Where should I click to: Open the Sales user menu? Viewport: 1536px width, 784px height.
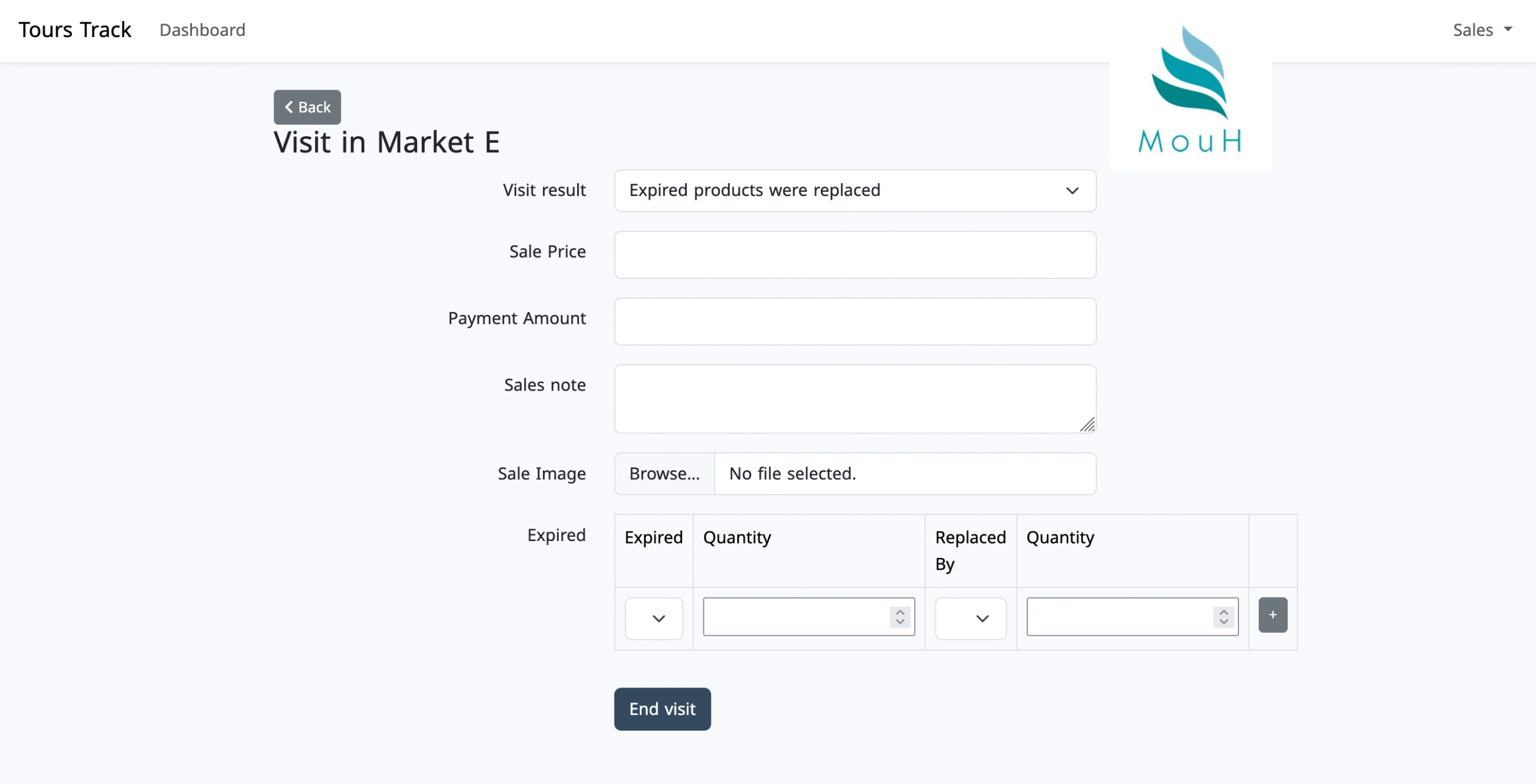[1482, 30]
